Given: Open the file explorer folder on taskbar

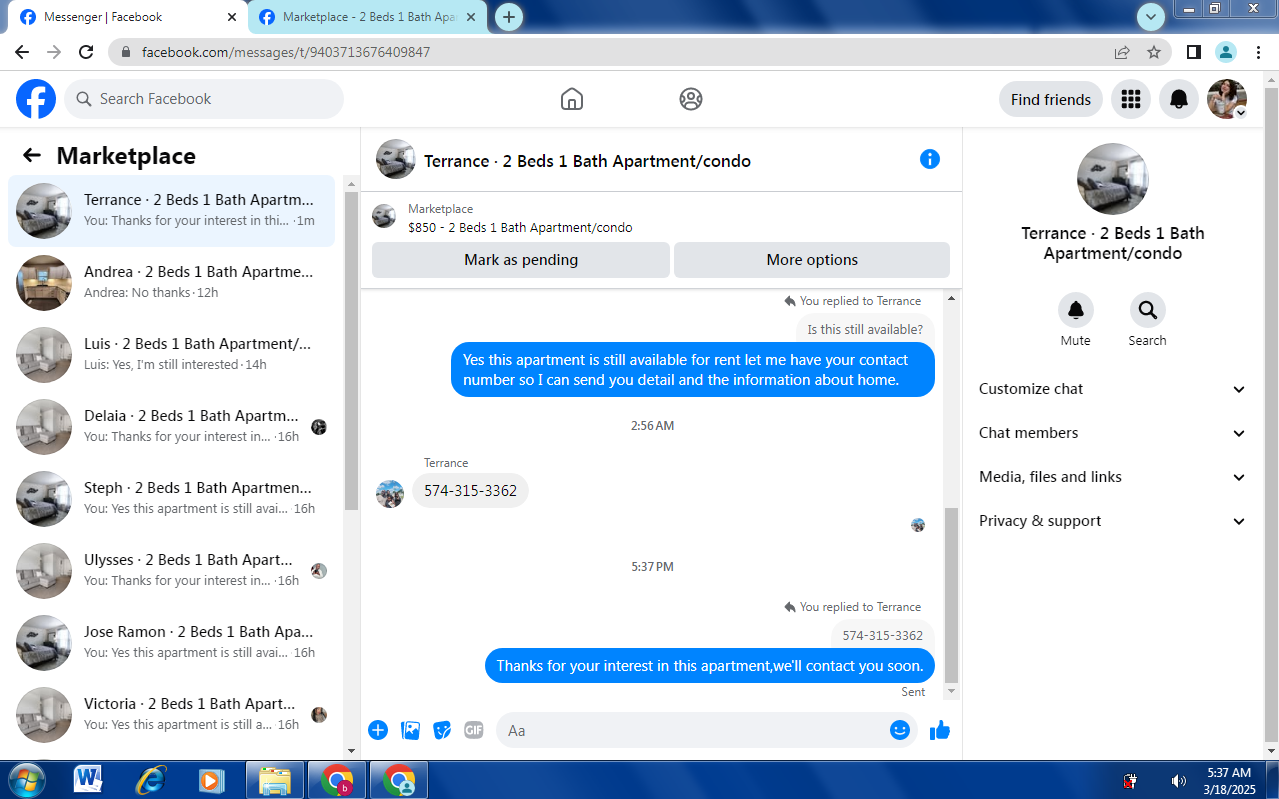Looking at the screenshot, I should pos(274,780).
